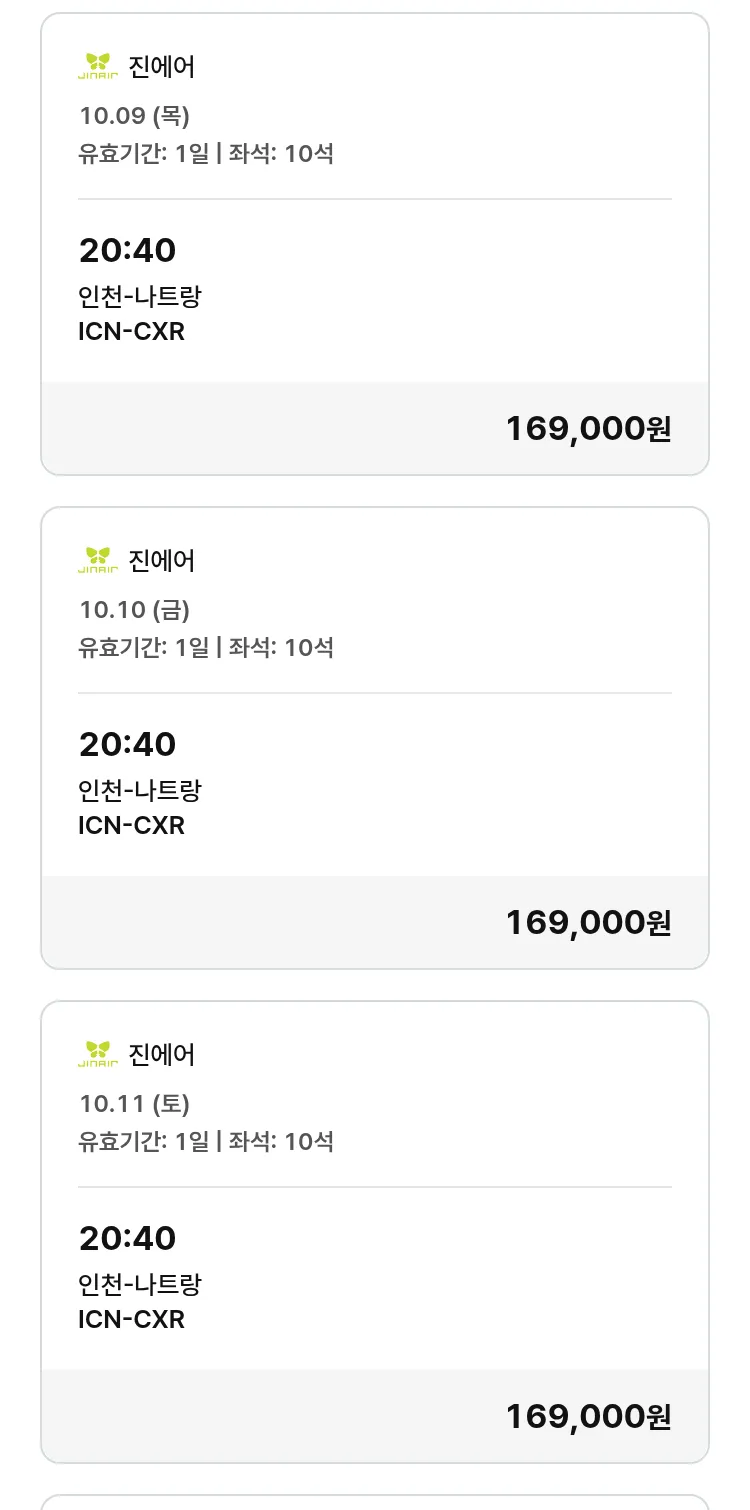Tap the 10.10 (금) date label
Viewport: 750px width, 1510px height.
134,609
